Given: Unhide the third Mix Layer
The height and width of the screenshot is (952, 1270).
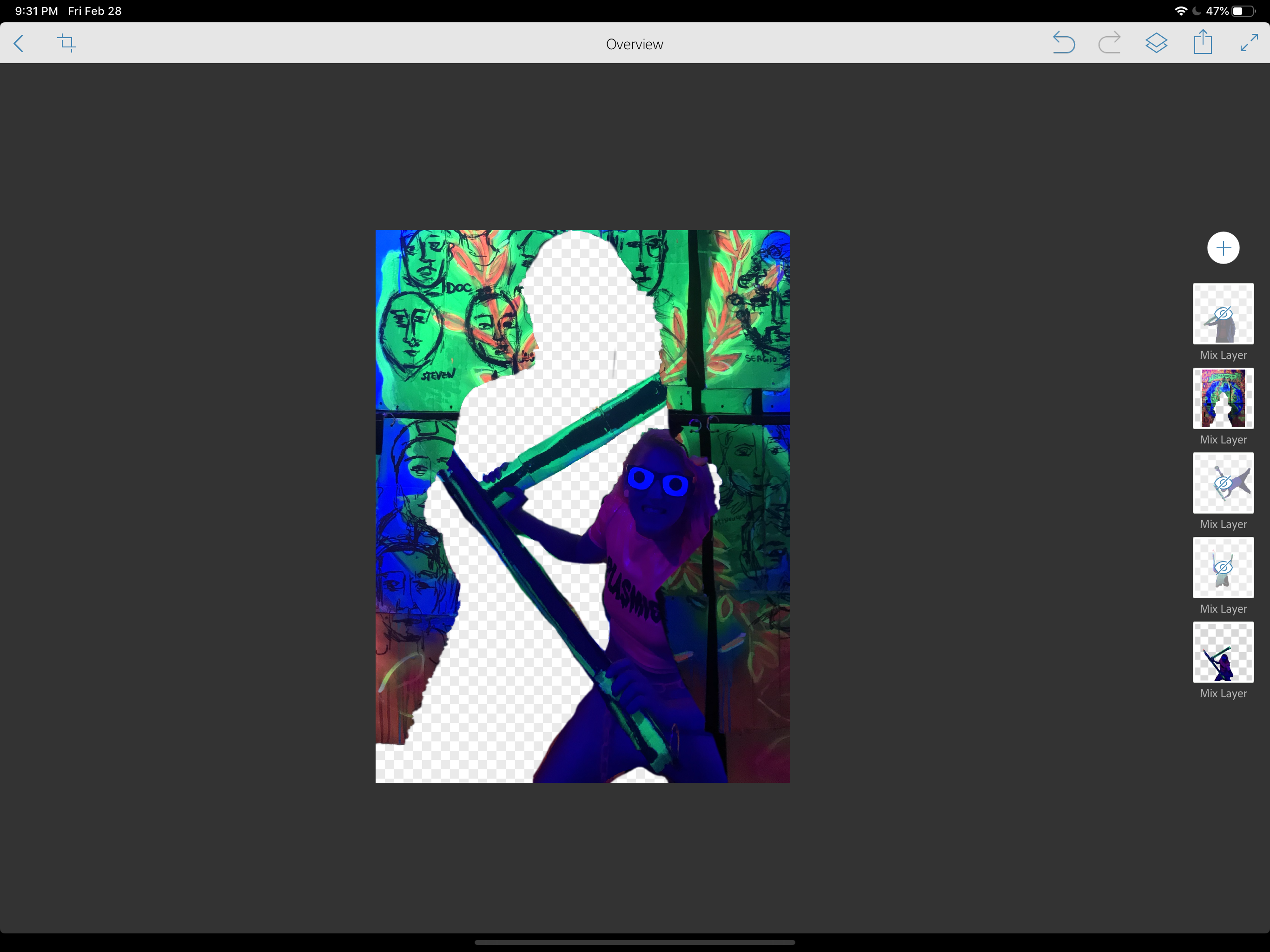Looking at the screenshot, I should pos(1223,483).
